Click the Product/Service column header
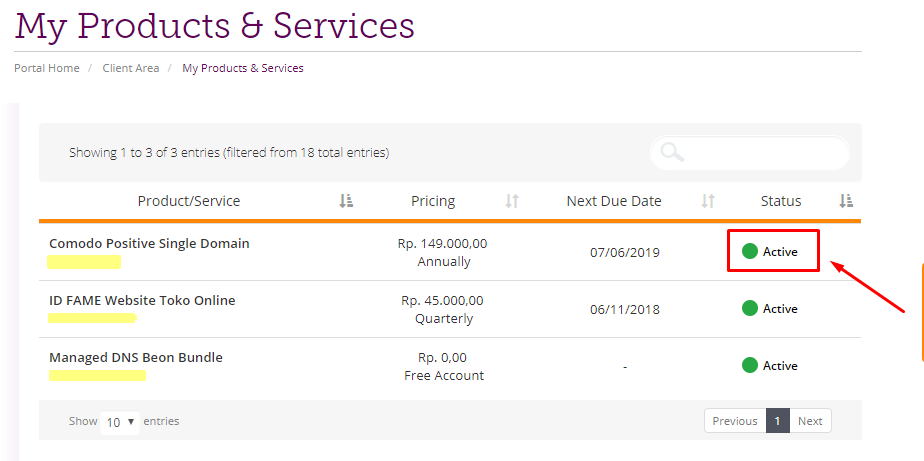The width and height of the screenshot is (924, 461). [x=189, y=201]
